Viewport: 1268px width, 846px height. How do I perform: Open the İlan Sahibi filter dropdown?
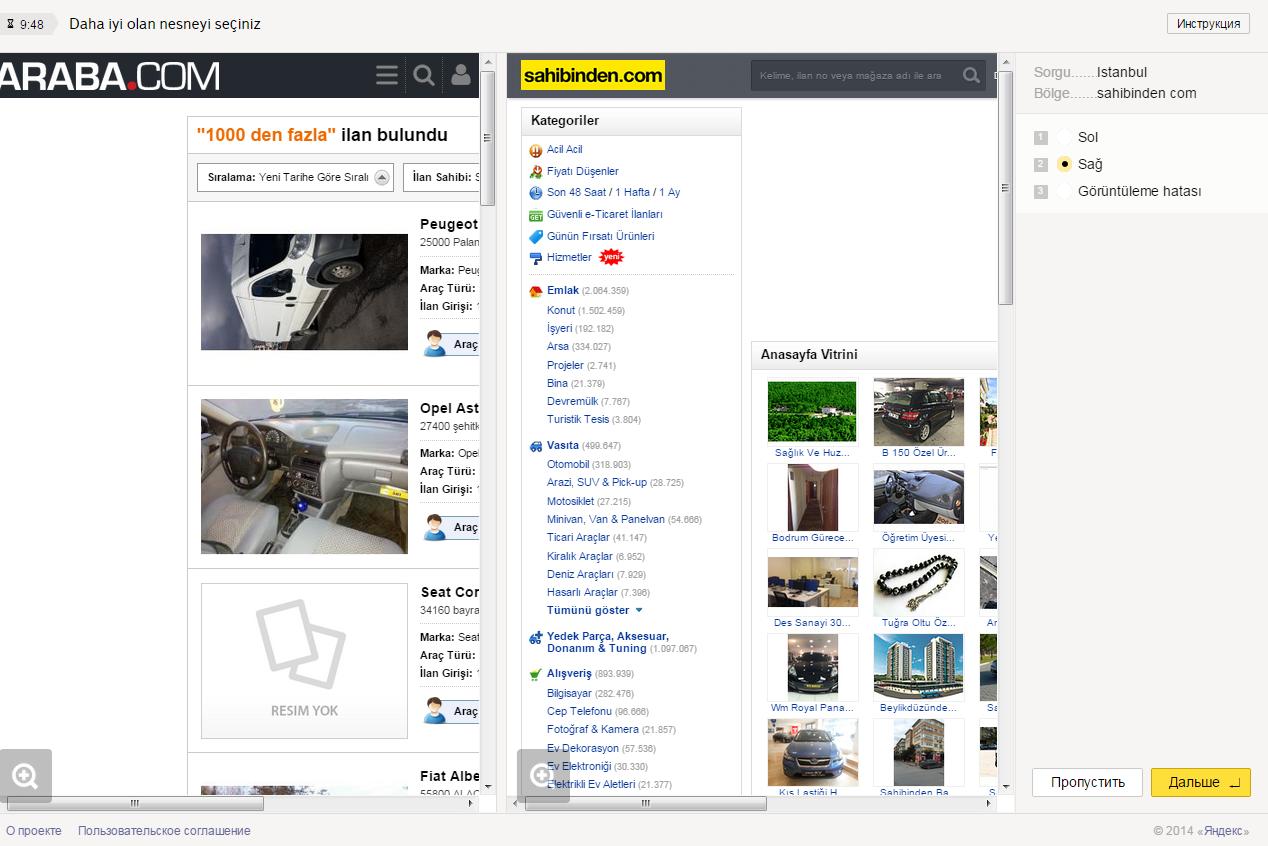click(x=442, y=178)
